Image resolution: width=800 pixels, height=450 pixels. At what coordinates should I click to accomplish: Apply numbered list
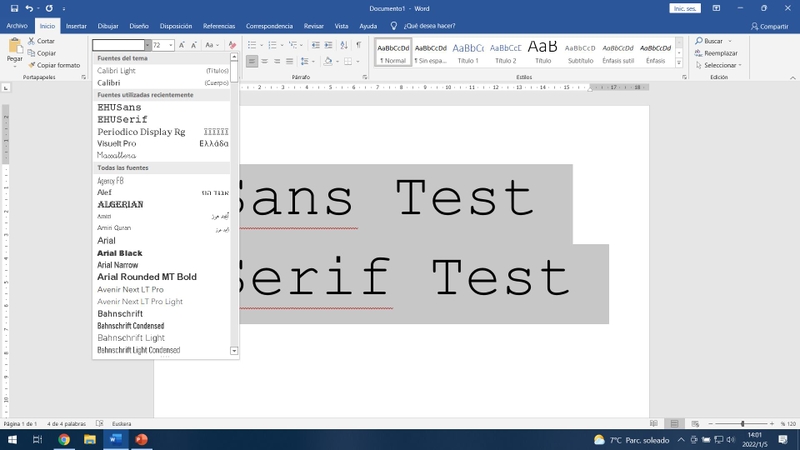[x=272, y=45]
